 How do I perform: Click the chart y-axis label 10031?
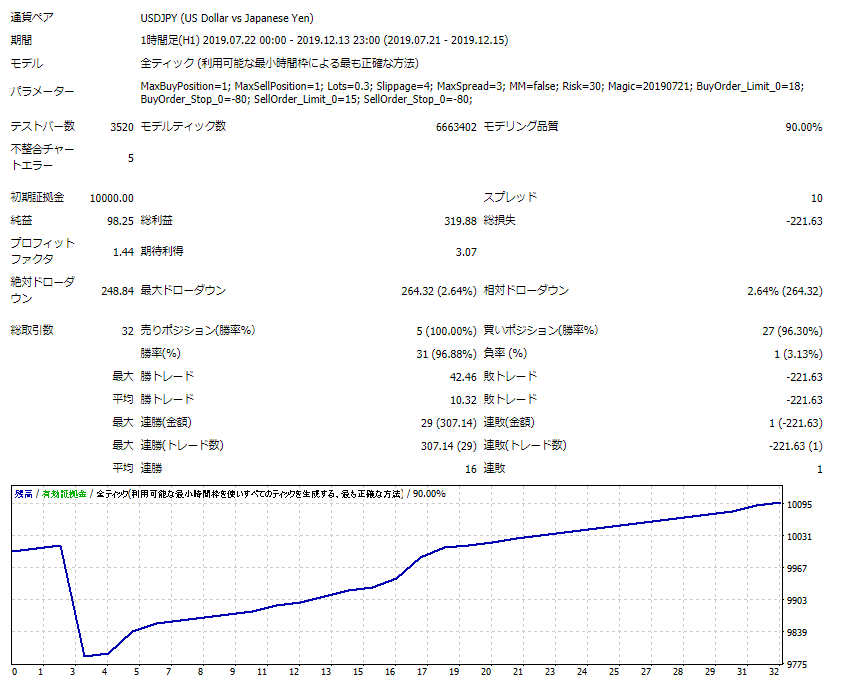click(x=799, y=537)
